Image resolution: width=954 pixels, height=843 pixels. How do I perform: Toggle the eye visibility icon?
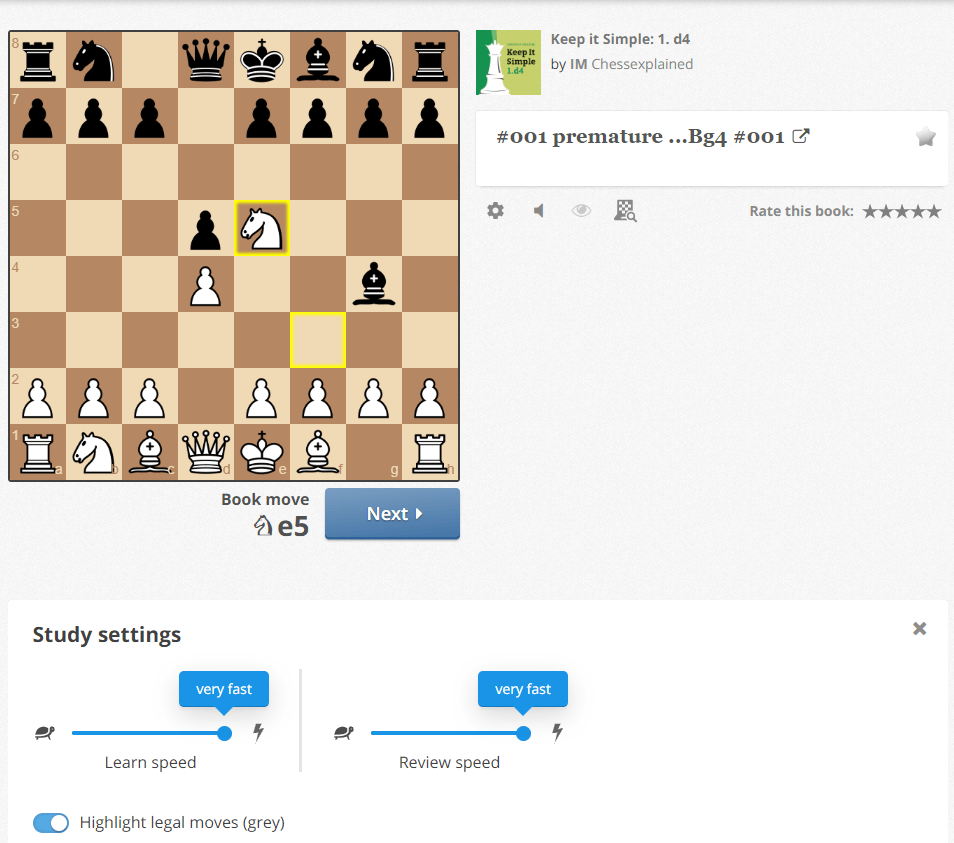(x=581, y=211)
